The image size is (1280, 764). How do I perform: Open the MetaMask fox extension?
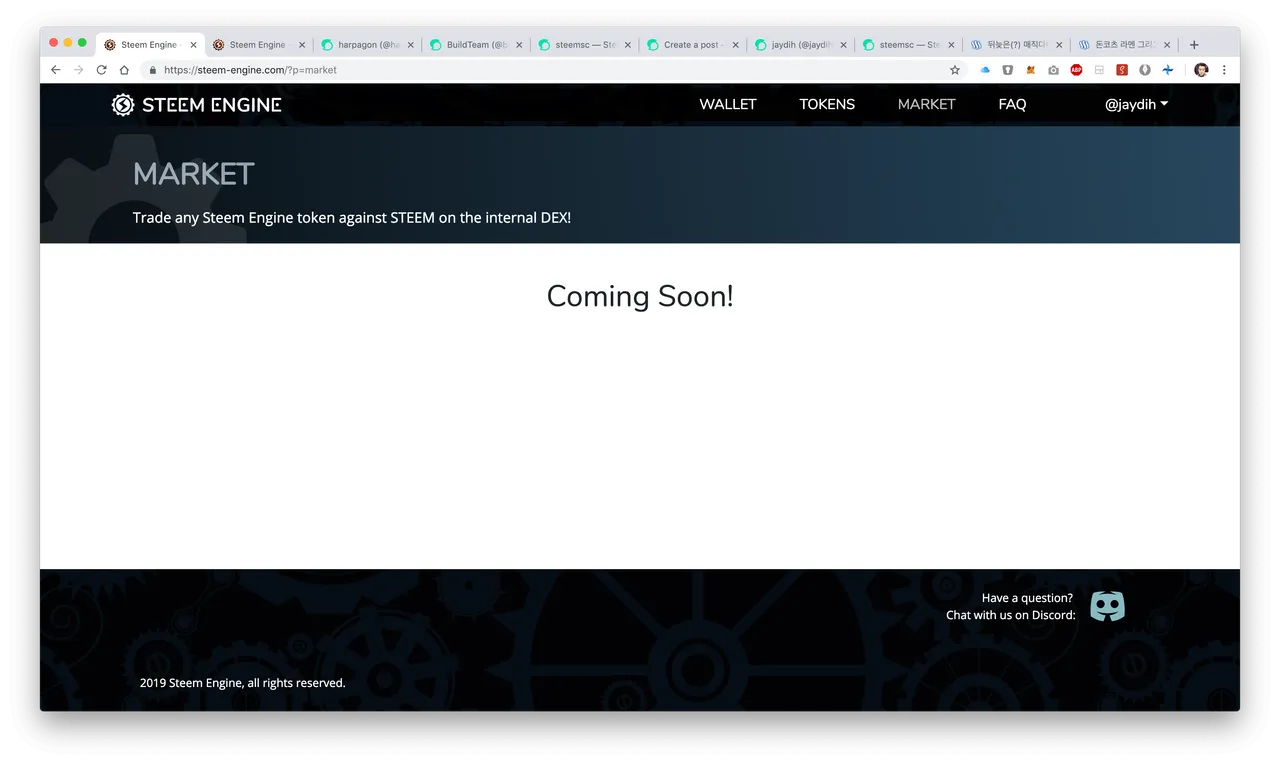click(1030, 70)
